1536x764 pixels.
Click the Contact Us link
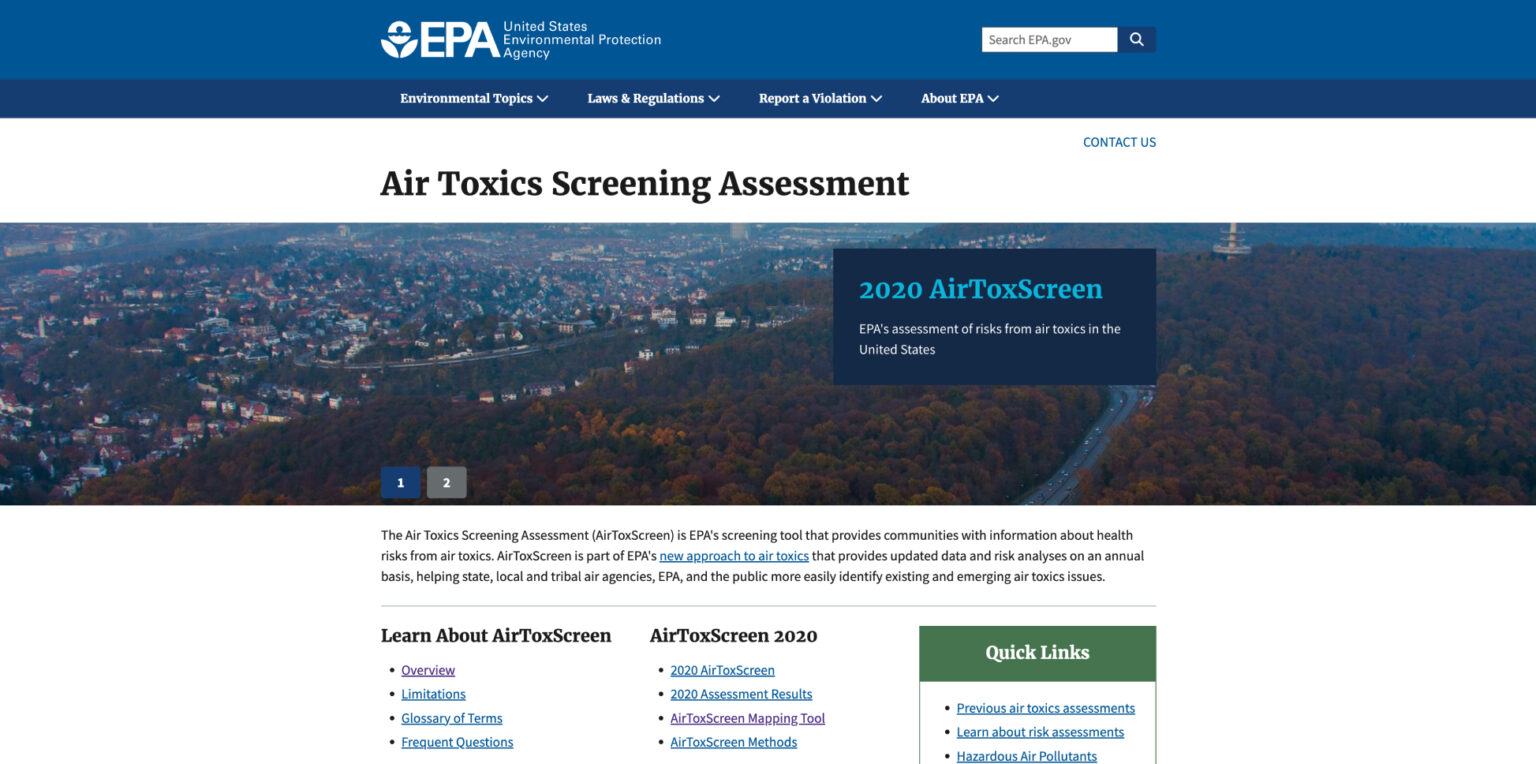(1119, 142)
